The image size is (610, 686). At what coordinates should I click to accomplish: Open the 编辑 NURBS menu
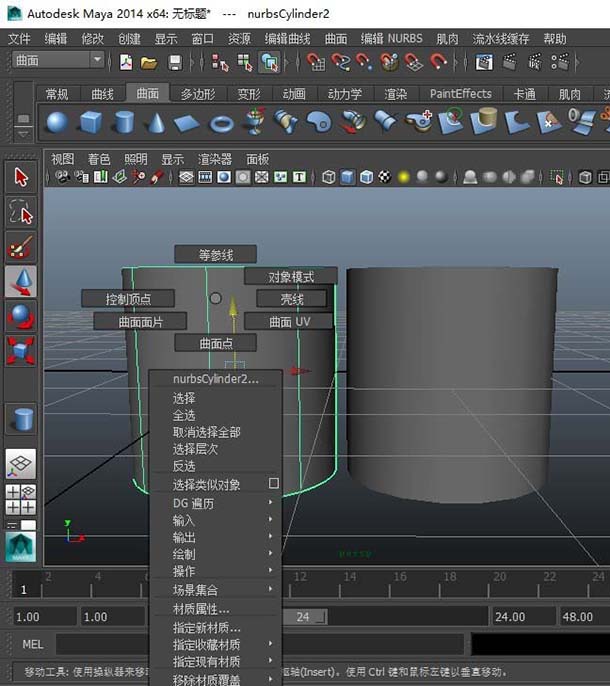coord(391,39)
